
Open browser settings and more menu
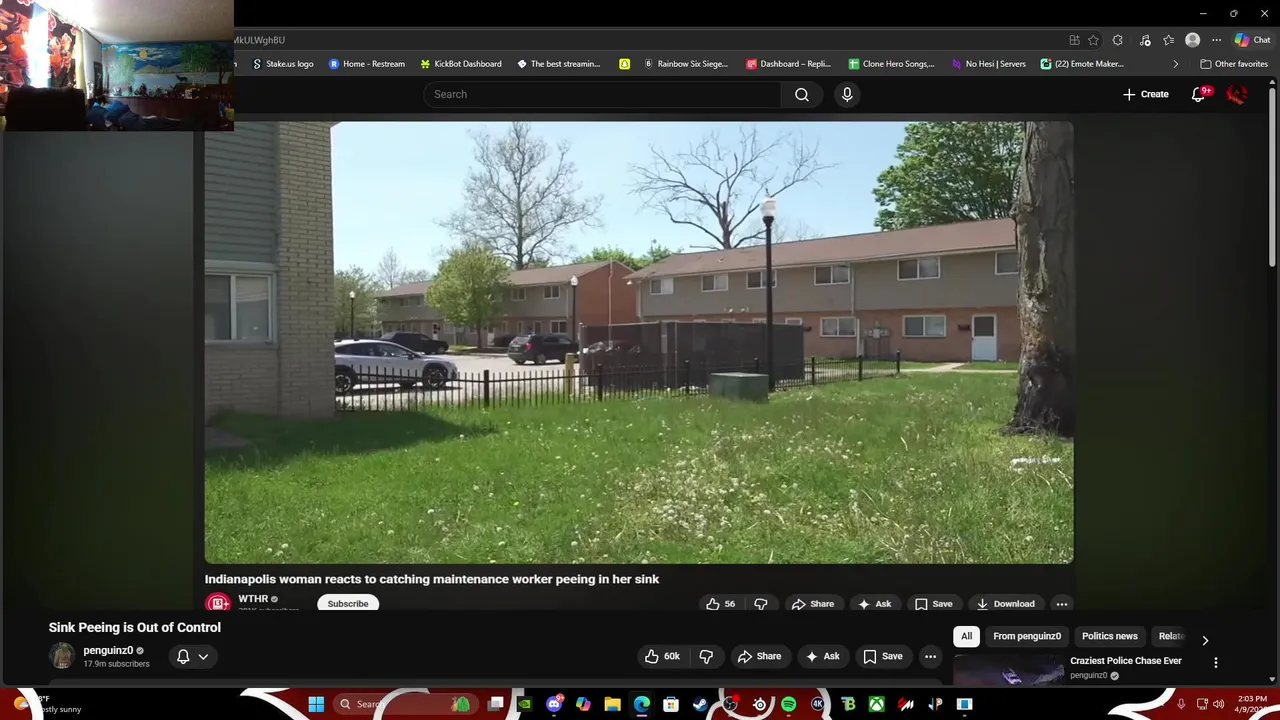coord(1216,40)
